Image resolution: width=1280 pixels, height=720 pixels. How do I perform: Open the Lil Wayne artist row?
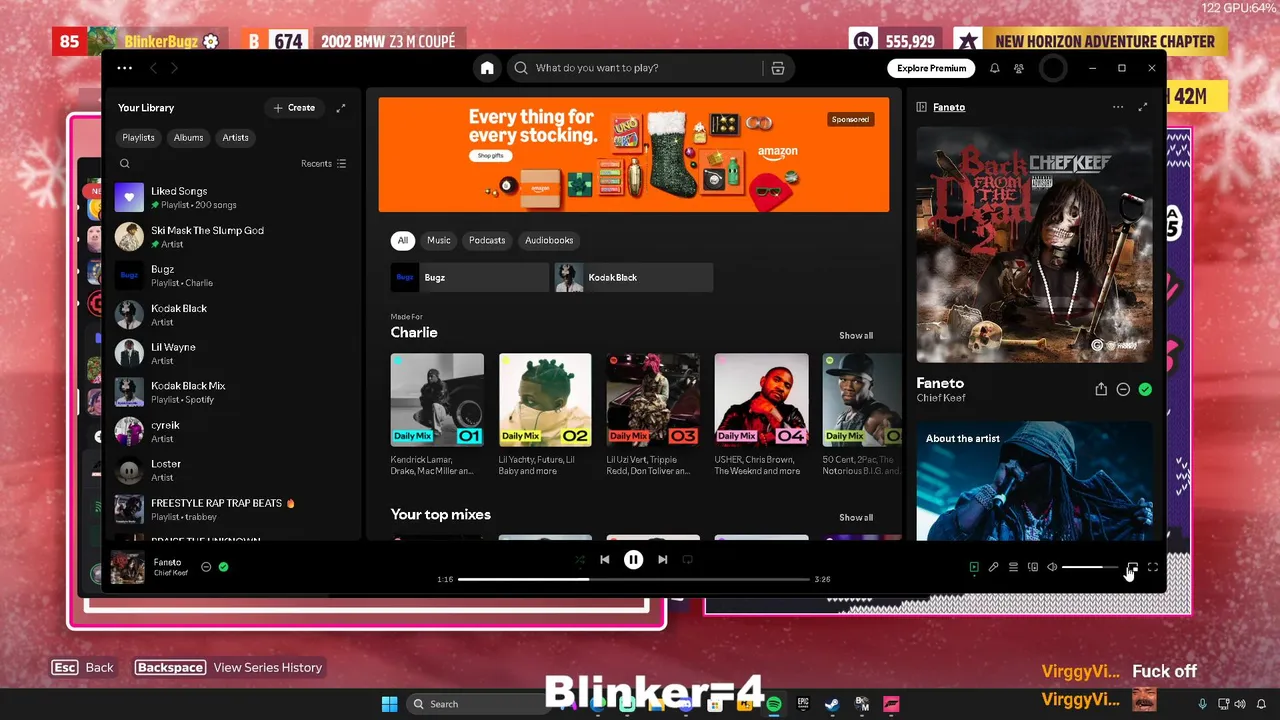tap(232, 353)
